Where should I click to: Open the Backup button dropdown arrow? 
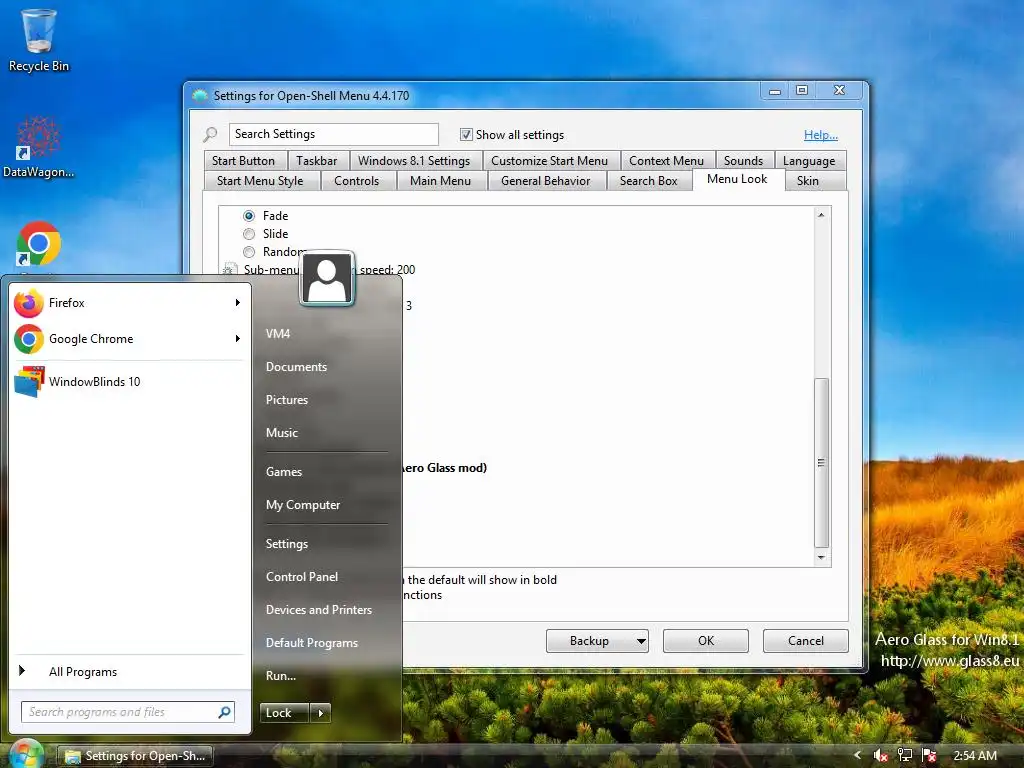tap(641, 641)
